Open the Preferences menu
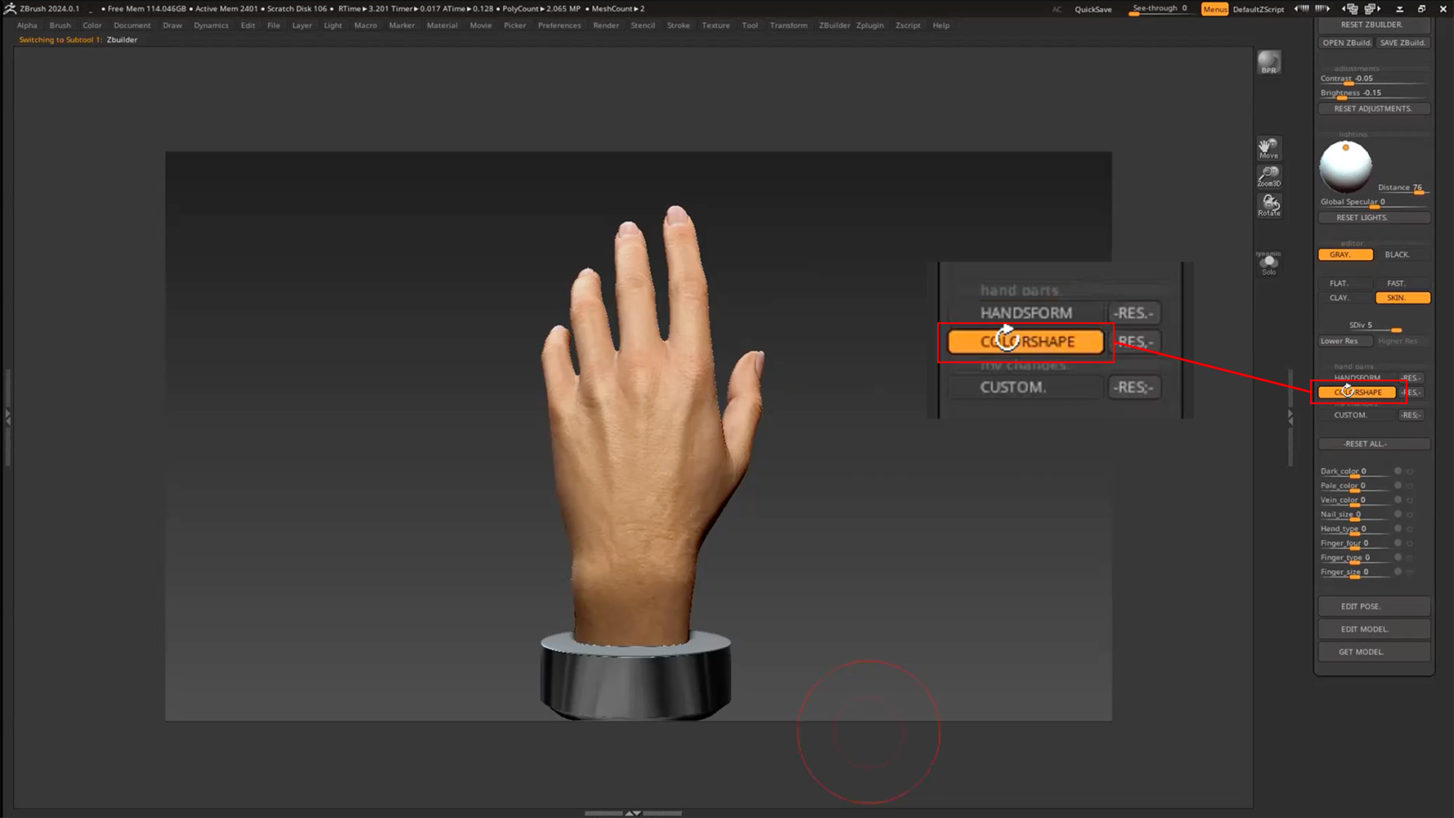Screen dimensions: 1454x818 click(x=559, y=25)
